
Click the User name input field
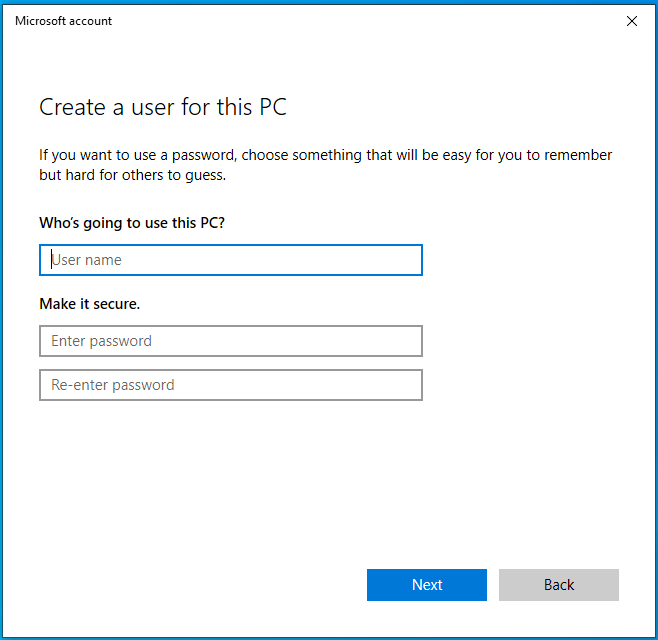point(231,260)
